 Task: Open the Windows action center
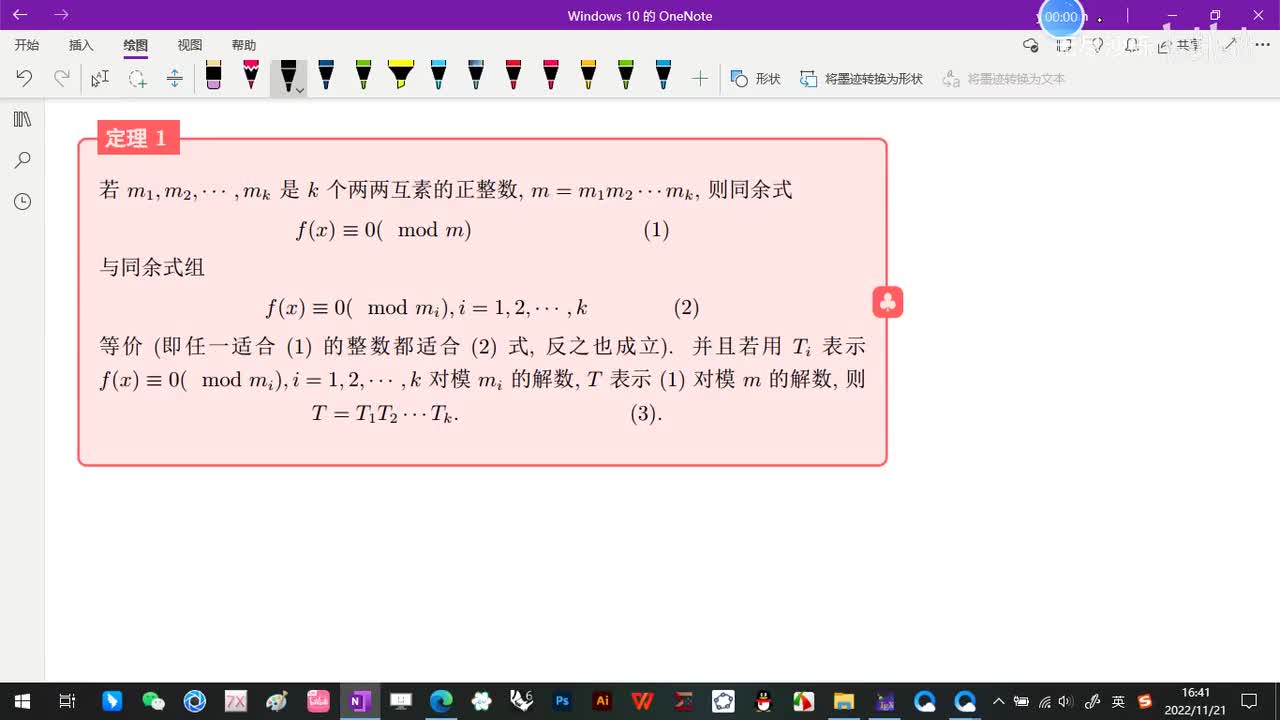pyautogui.click(x=1249, y=701)
